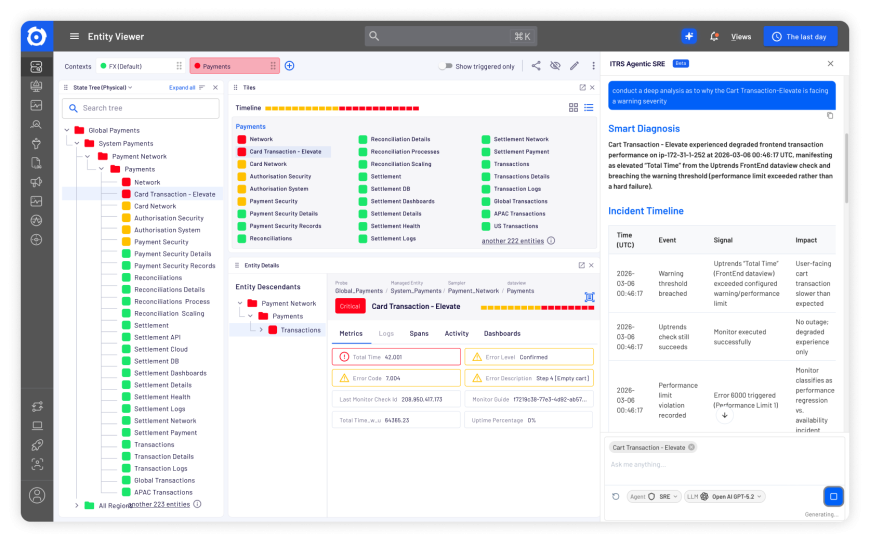Remove the Cart Transaction - Elevate chip
Viewport: 870px width, 543px height.
(691, 447)
